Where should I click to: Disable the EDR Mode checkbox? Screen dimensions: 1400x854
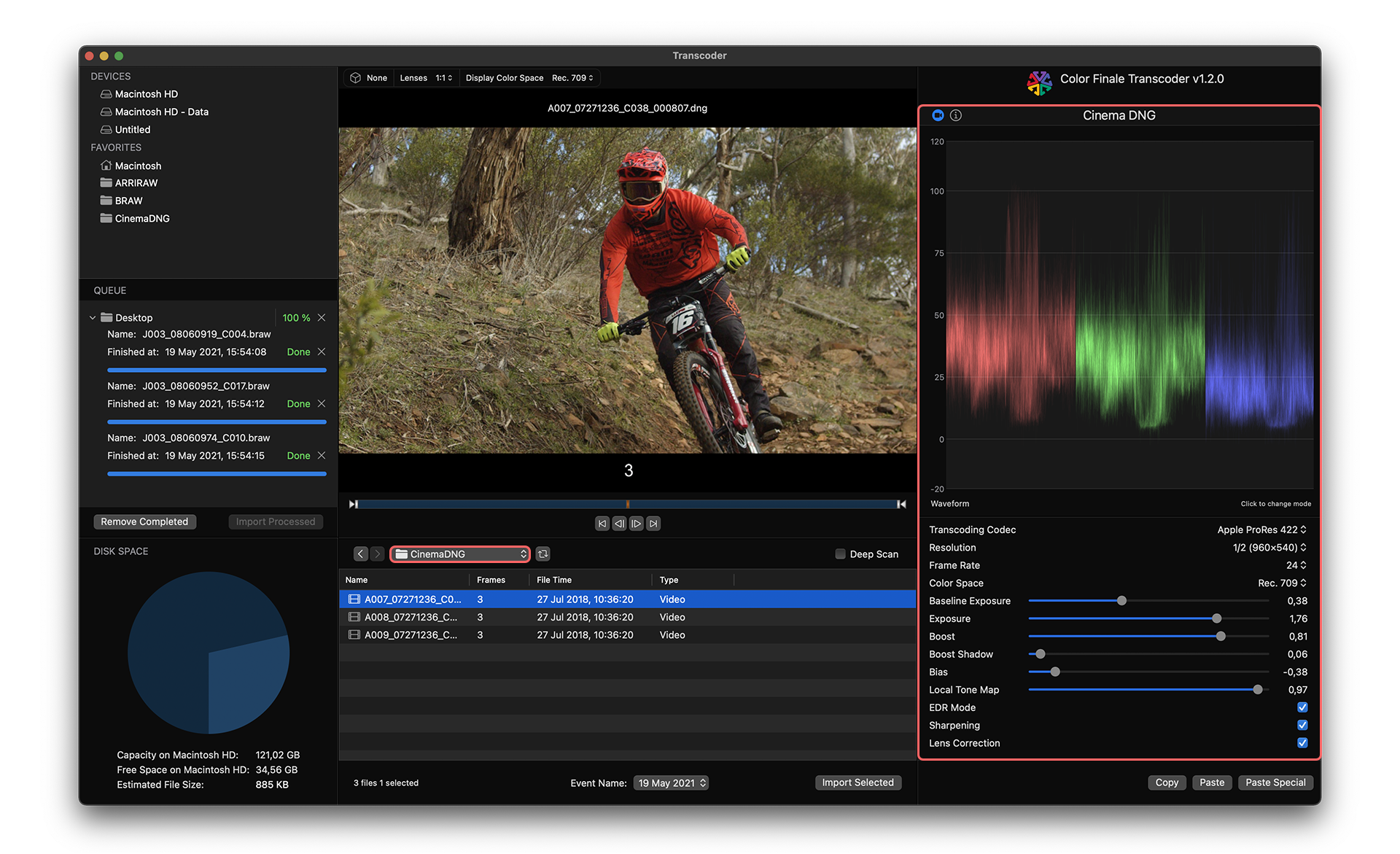tap(1302, 707)
